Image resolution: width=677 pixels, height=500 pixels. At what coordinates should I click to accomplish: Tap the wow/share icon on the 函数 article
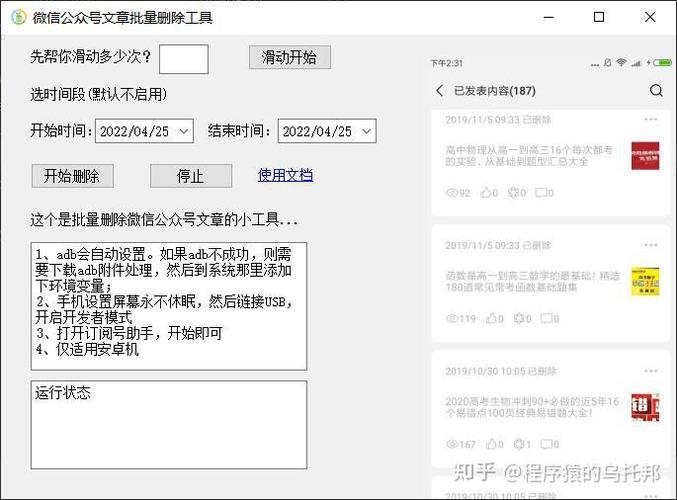[x=519, y=318]
